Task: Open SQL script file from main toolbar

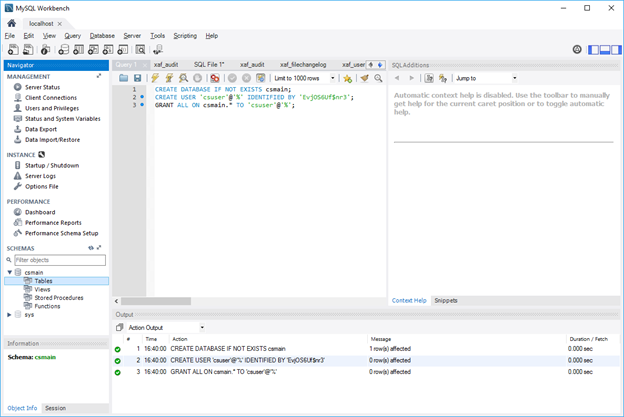Action: coord(28,49)
